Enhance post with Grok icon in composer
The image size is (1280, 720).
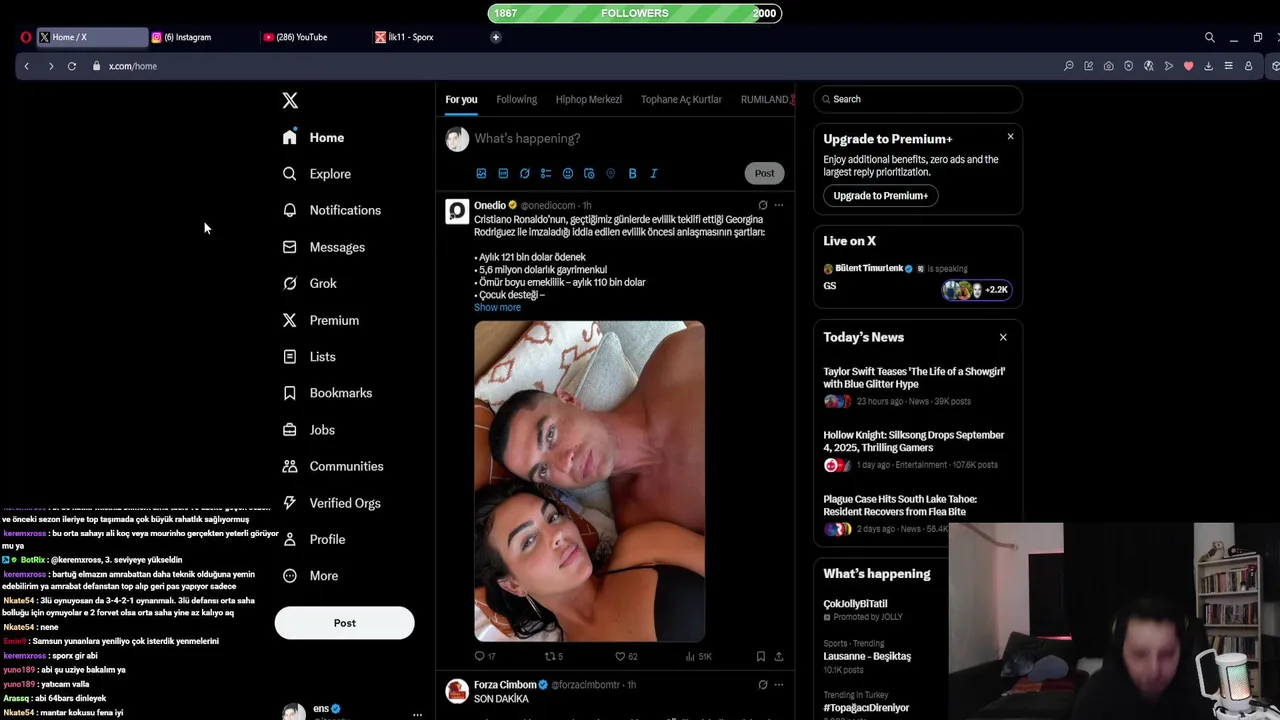tap(524, 173)
